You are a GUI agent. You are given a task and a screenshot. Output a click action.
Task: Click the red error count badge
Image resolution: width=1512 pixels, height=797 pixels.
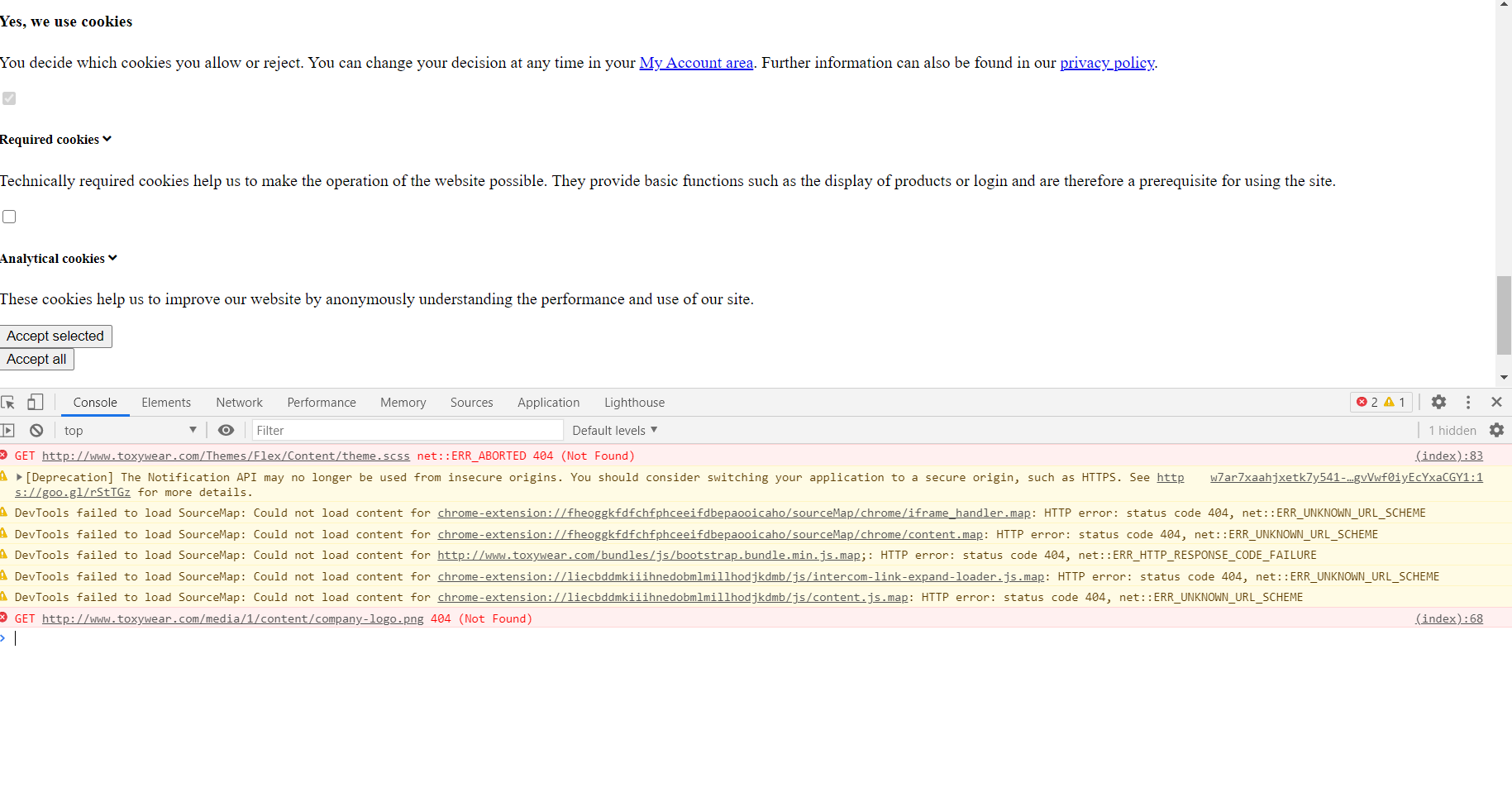pyautogui.click(x=1368, y=402)
